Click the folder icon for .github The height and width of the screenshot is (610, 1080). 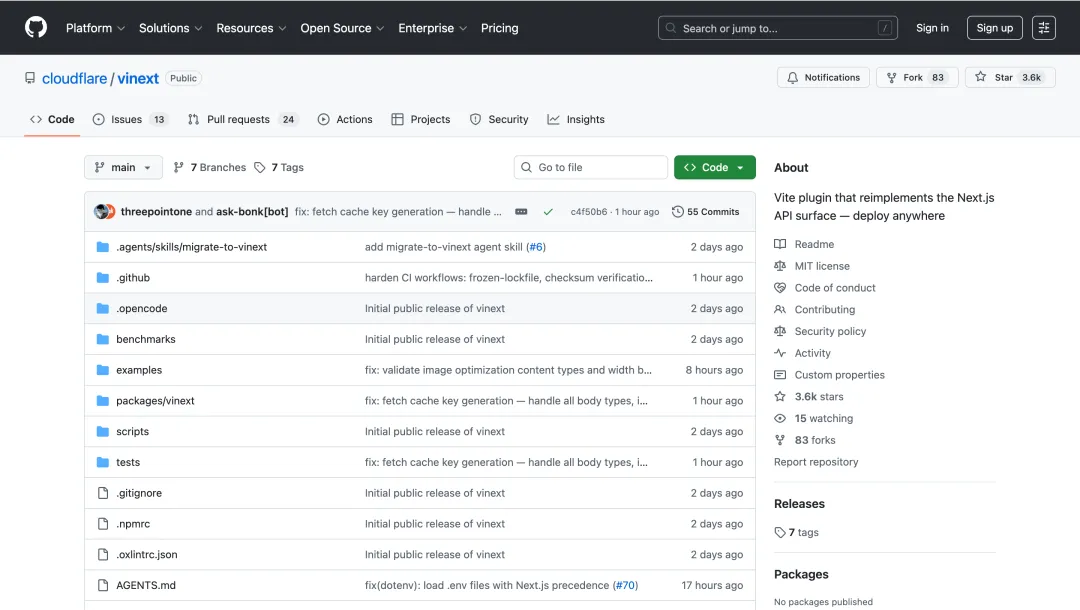point(103,277)
